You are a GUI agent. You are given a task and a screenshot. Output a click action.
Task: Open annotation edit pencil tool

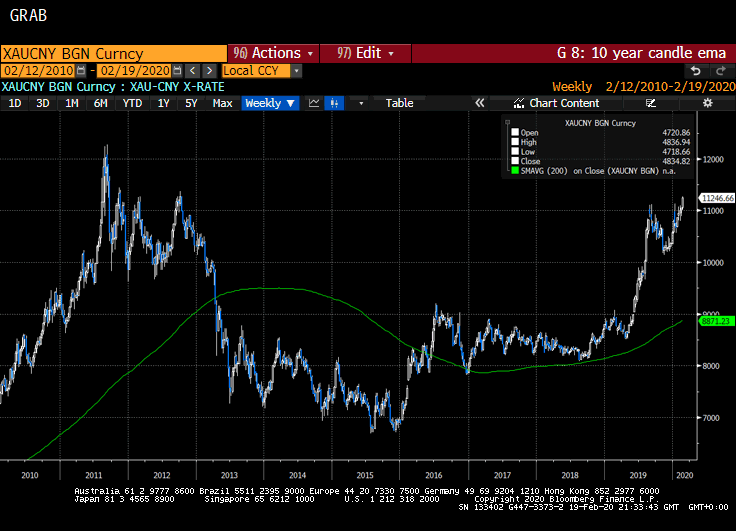point(651,103)
